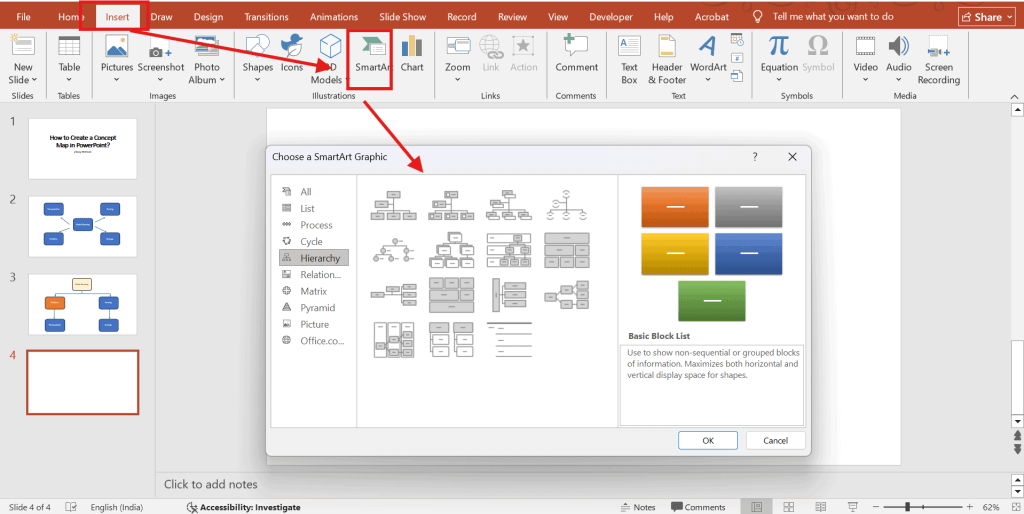This screenshot has height=514, width=1024.
Task: Open the Design ribbon tab
Action: click(208, 17)
